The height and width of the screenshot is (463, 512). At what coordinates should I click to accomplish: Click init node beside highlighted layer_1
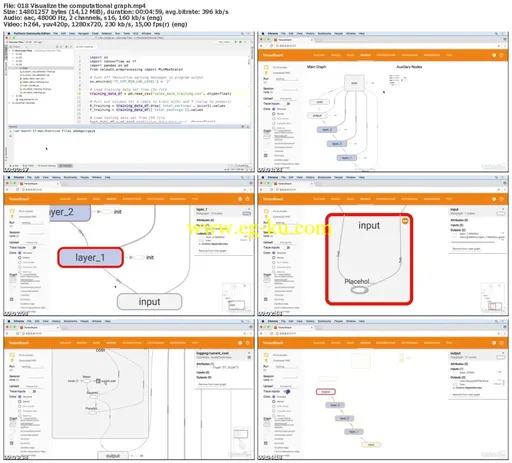[138, 257]
